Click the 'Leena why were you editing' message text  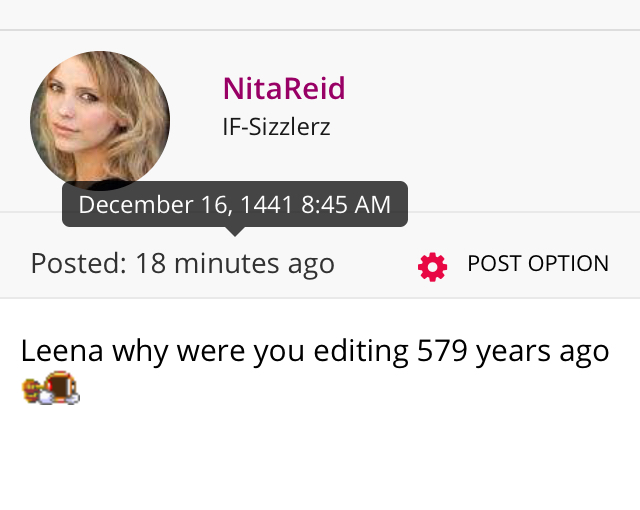pos(215,351)
